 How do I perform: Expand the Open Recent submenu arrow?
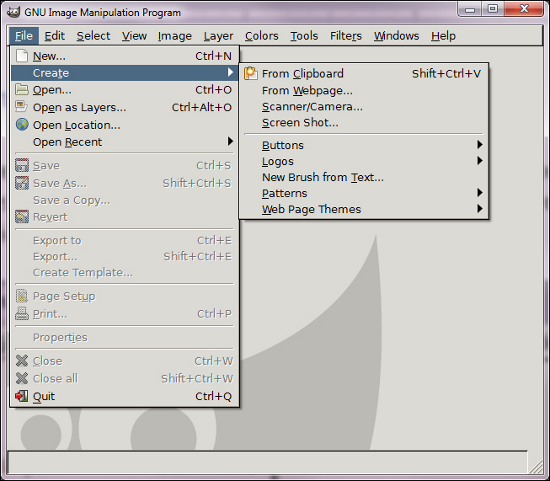(230, 141)
